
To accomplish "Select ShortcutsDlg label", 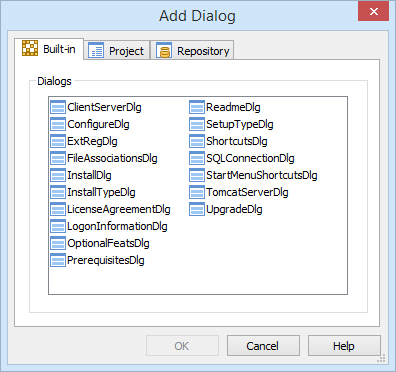I will point(237,141).
